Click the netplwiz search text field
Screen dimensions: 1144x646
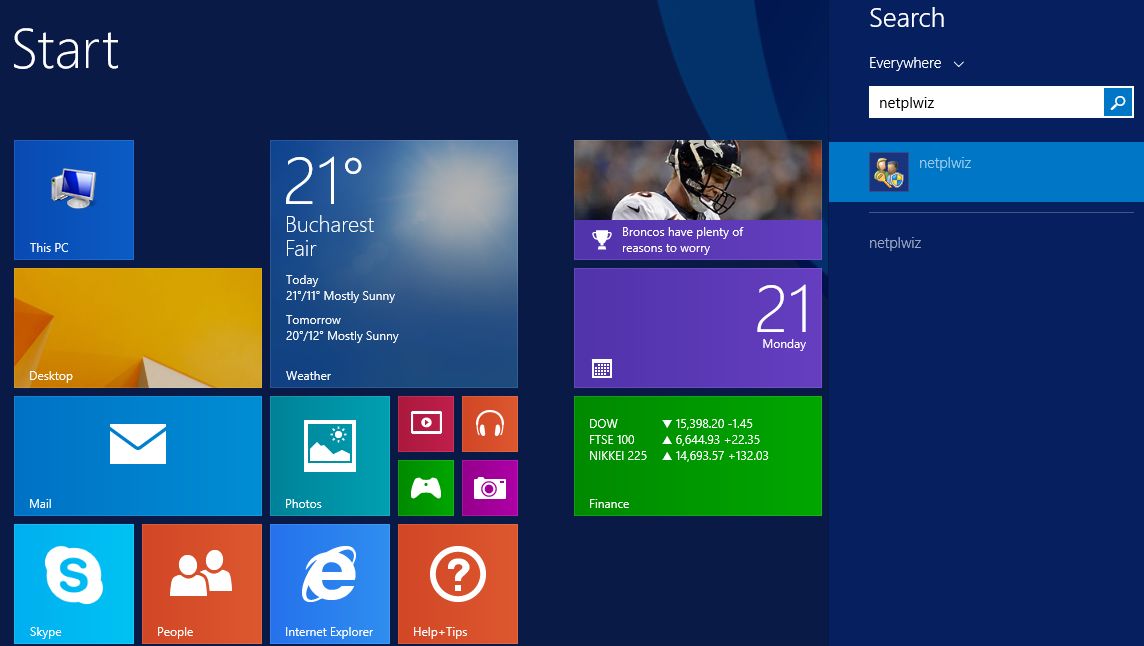click(986, 102)
